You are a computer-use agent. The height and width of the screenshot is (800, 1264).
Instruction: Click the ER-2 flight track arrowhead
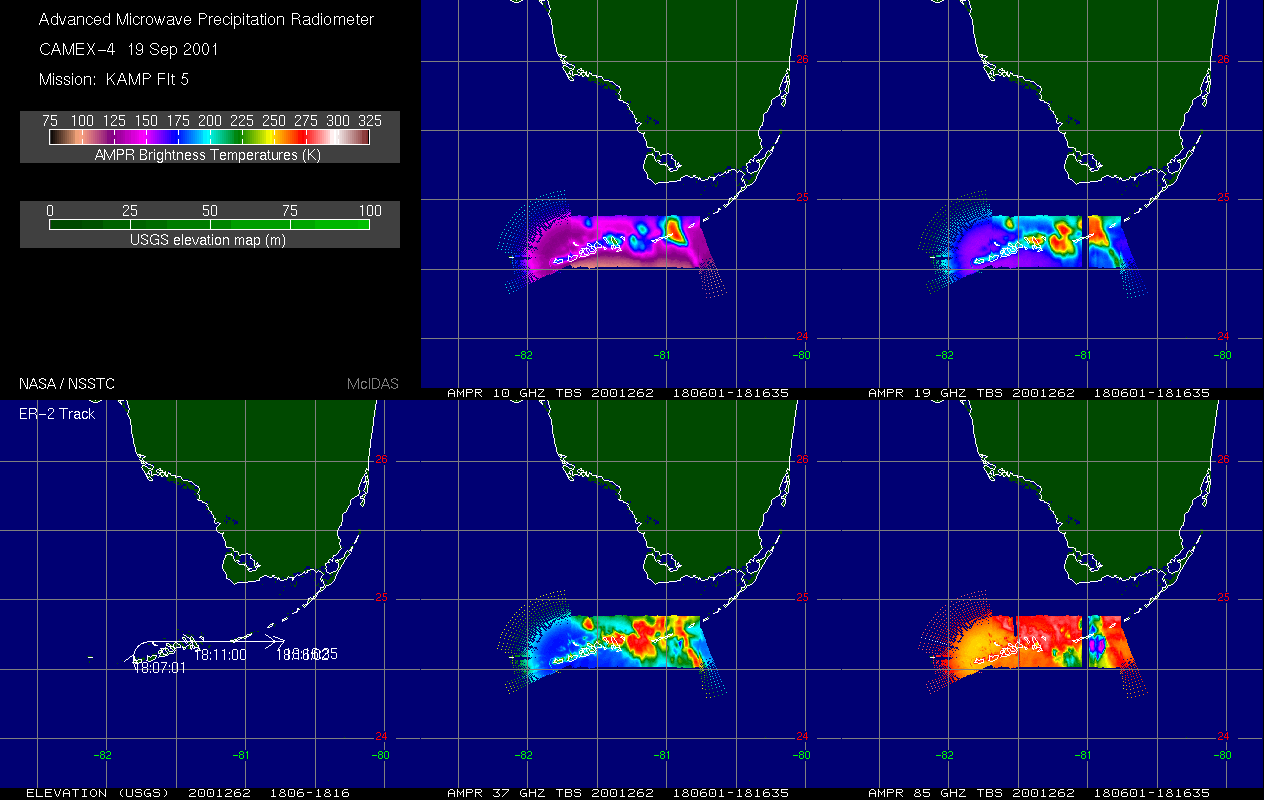pyautogui.click(x=280, y=640)
